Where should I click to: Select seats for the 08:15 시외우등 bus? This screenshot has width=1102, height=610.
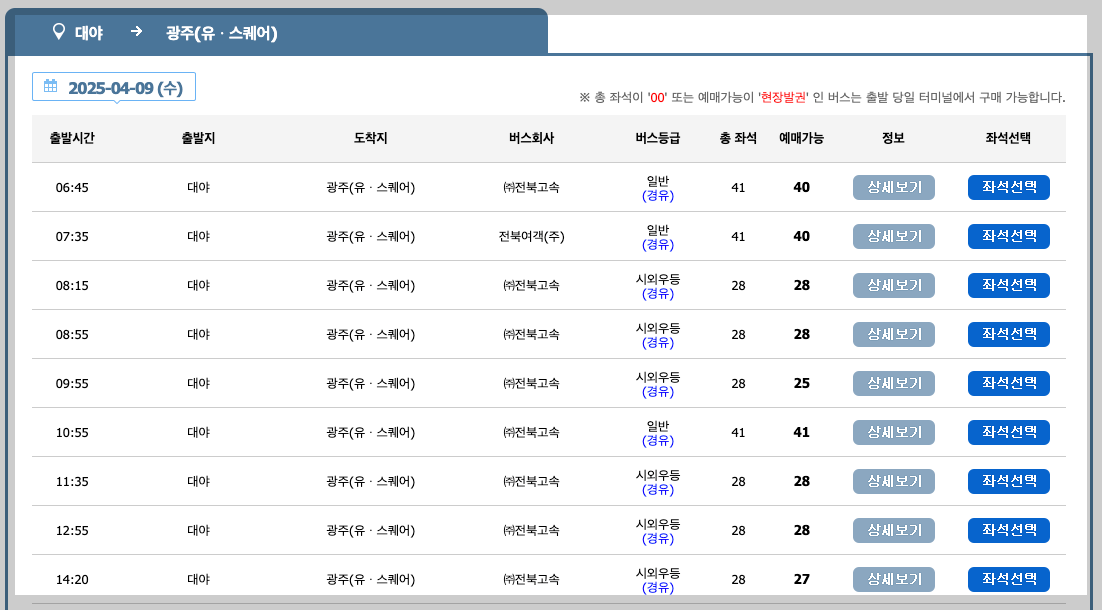coord(1008,285)
